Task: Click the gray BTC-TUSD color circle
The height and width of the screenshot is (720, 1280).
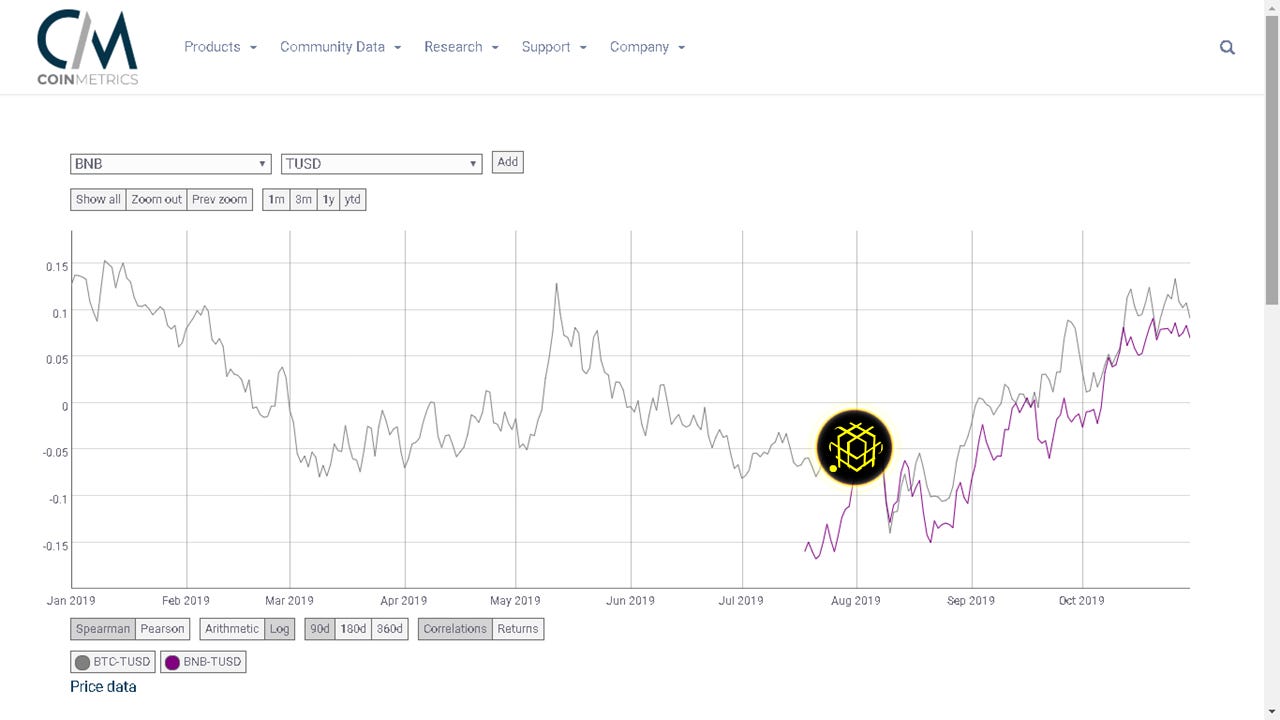Action: (x=83, y=662)
